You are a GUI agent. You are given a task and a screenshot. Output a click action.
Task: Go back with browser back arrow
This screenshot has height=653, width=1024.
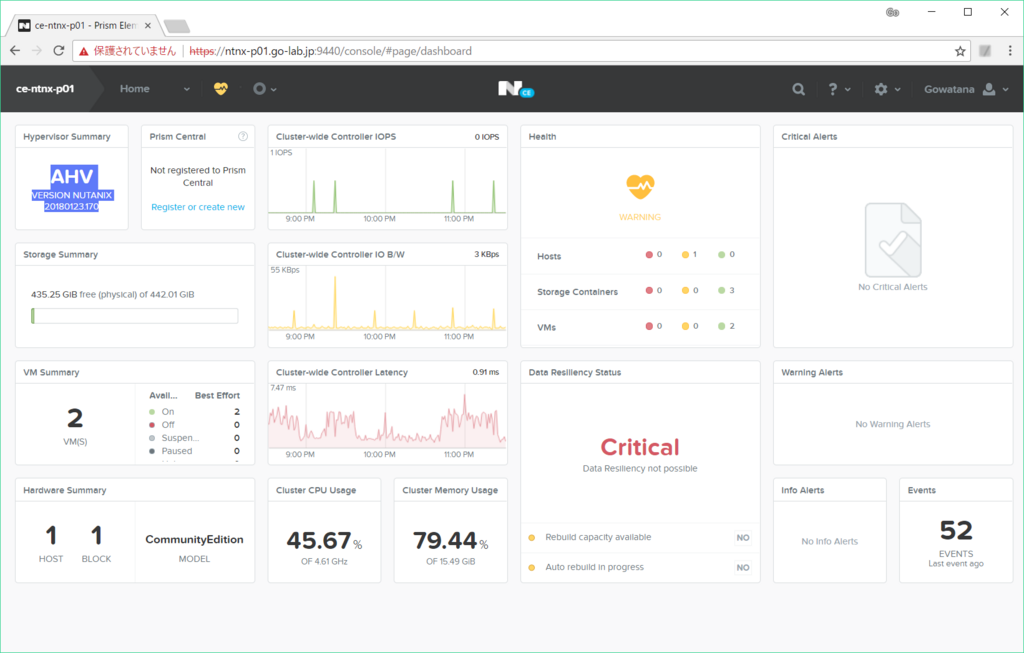pos(15,51)
